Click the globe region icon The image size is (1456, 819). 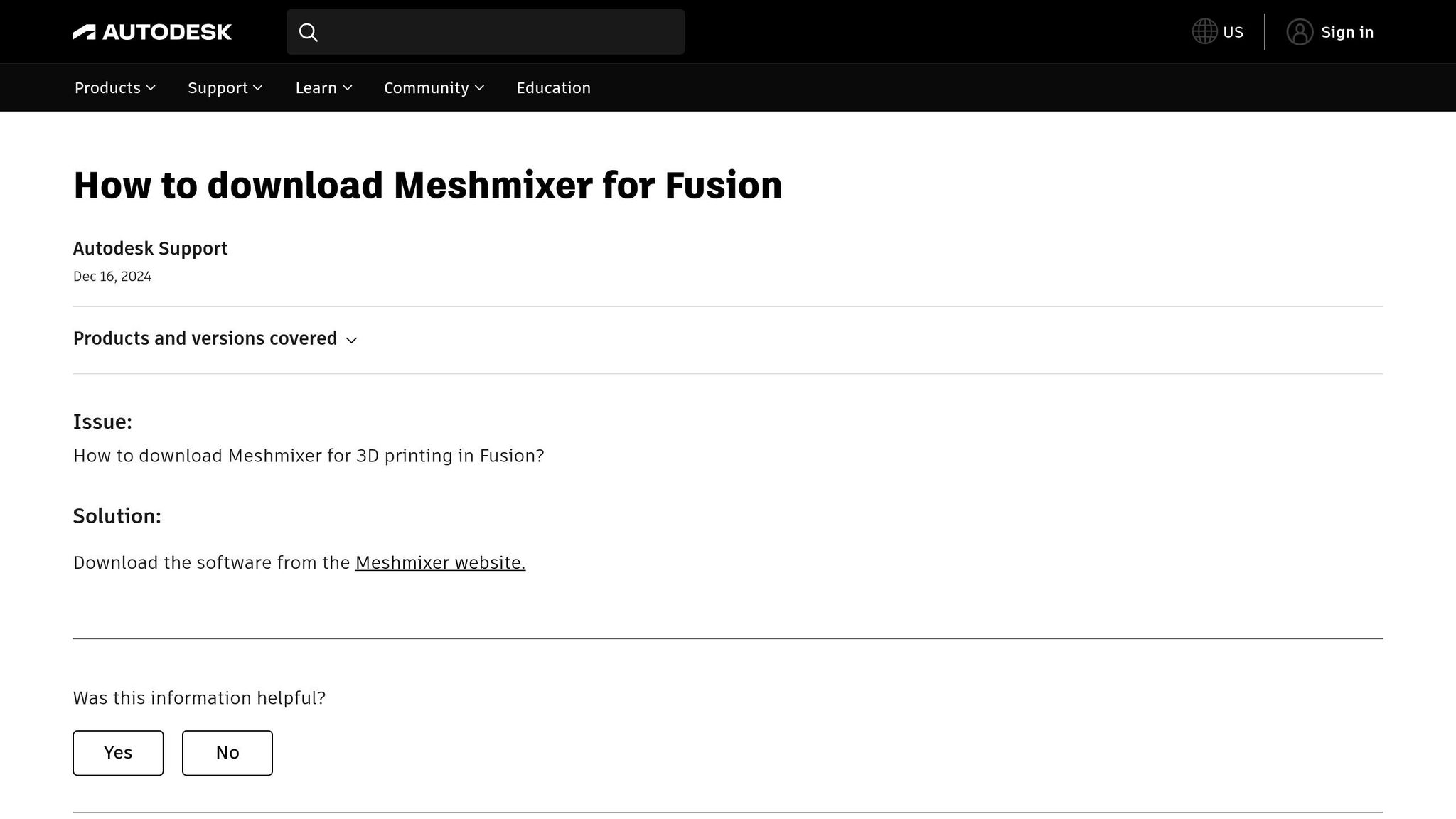pyautogui.click(x=1204, y=32)
